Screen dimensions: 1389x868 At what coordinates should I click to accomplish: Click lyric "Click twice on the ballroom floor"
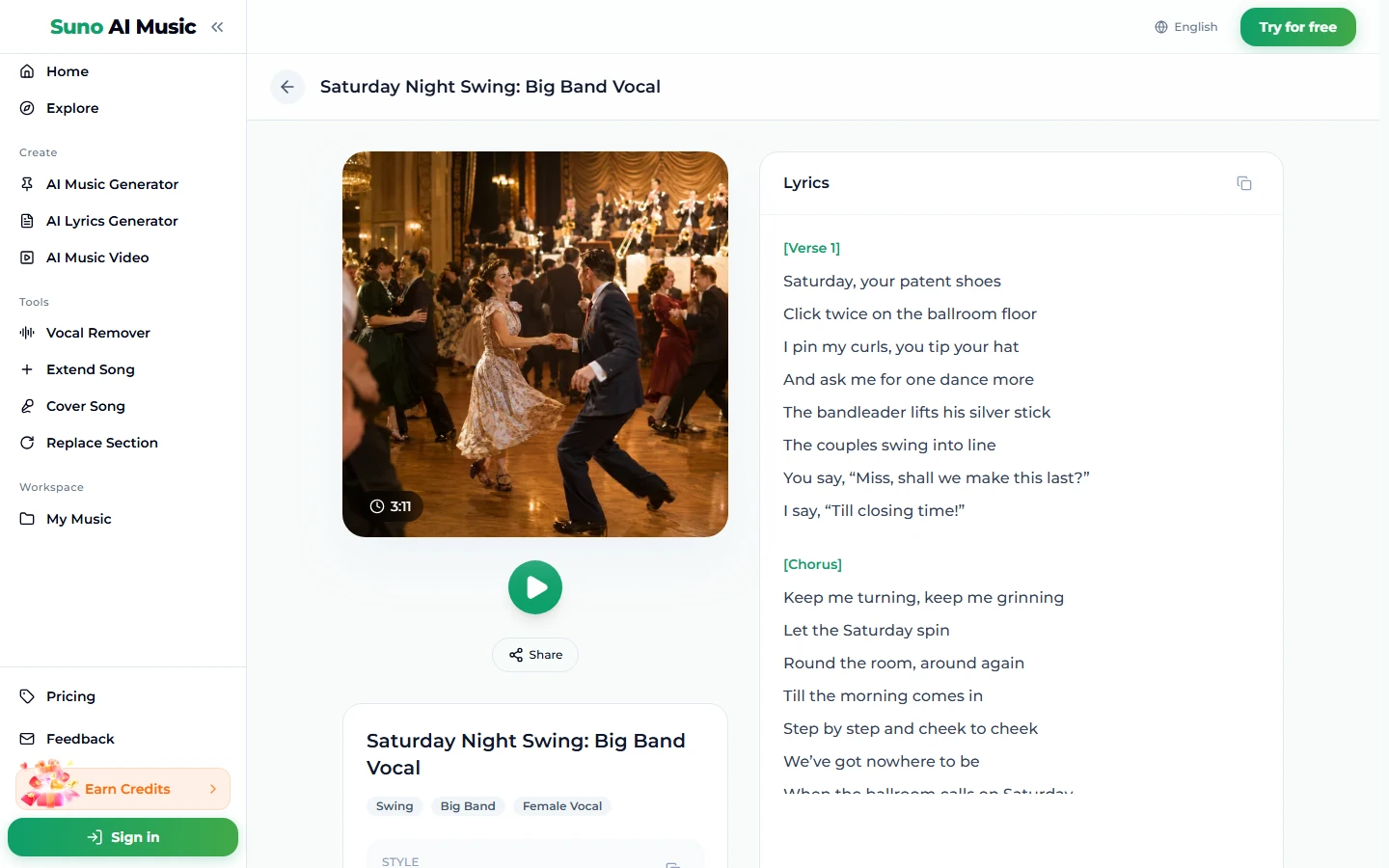coord(910,313)
